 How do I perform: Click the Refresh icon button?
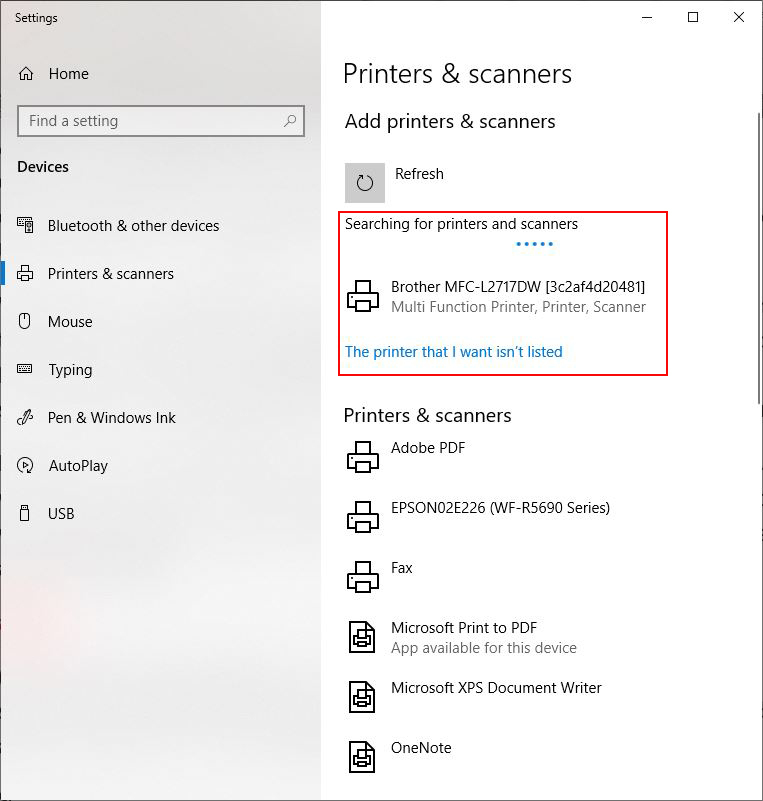tap(365, 183)
